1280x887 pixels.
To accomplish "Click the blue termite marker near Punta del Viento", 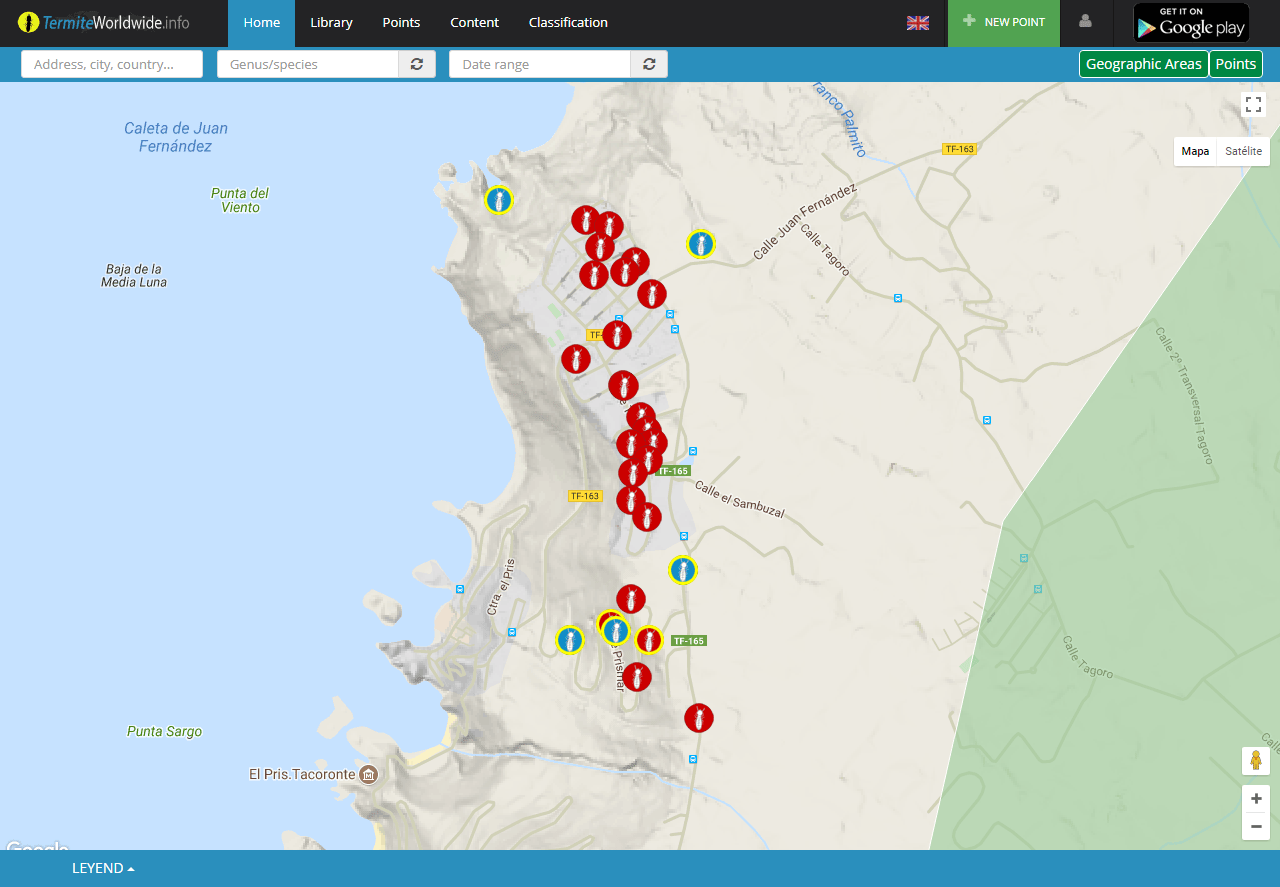I will pos(499,200).
